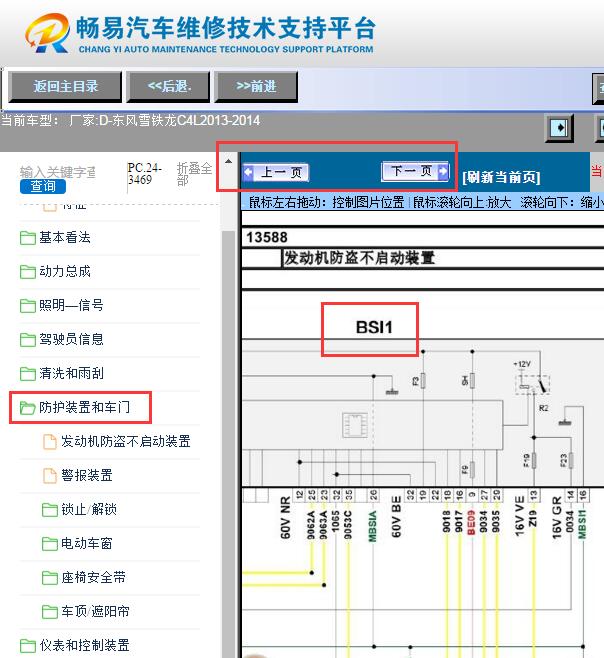Open the 发动机防盗不启动装置 document
Viewport: 604px width, 658px height.
pos(126,441)
